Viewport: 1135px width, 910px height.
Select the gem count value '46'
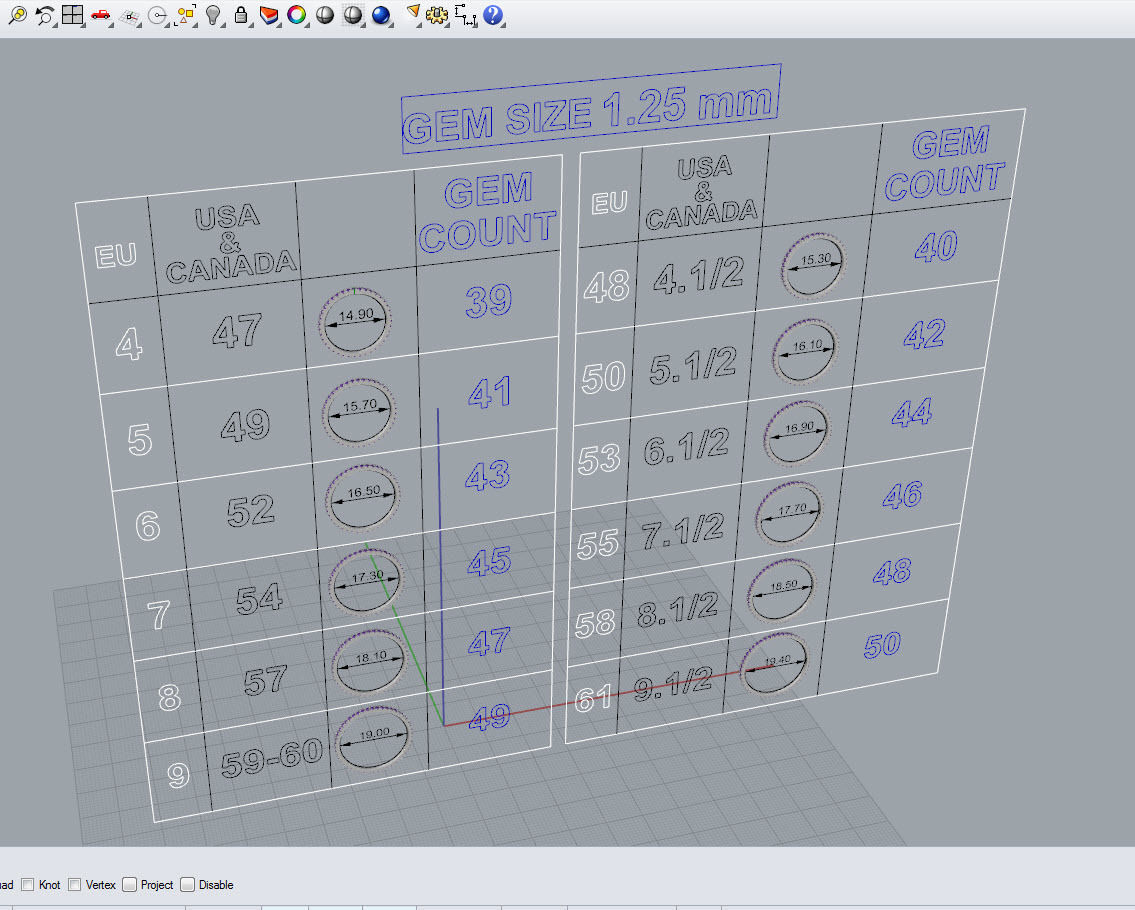pyautogui.click(x=903, y=495)
